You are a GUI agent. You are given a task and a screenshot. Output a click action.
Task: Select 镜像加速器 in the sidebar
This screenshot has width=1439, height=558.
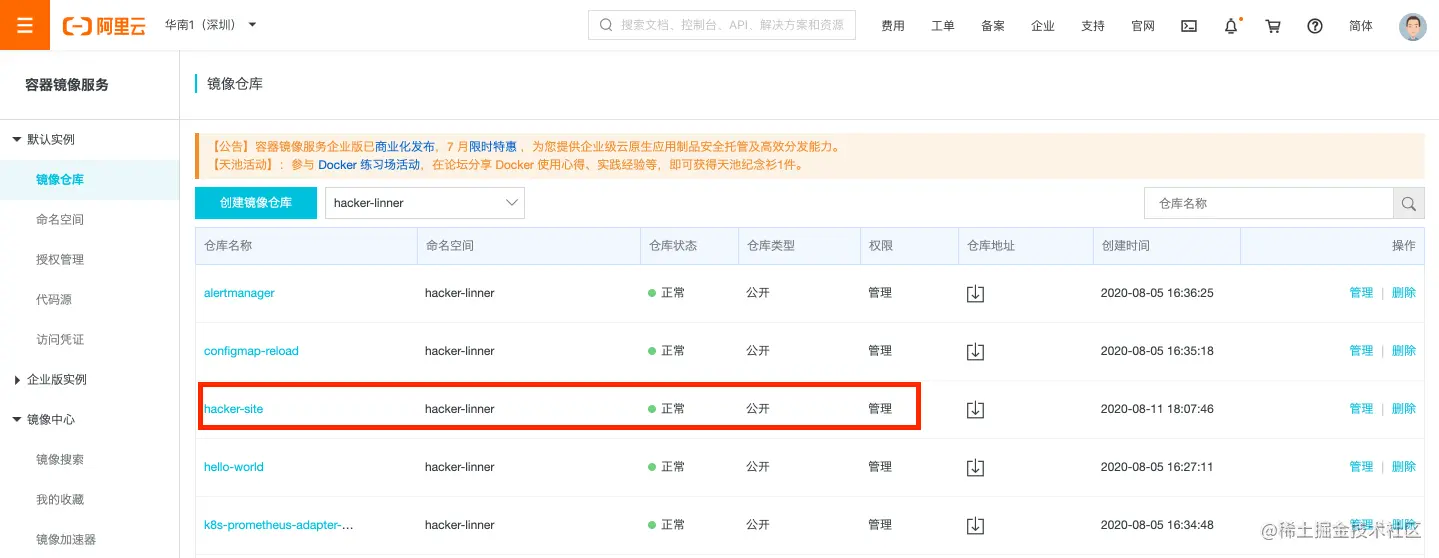pos(66,539)
